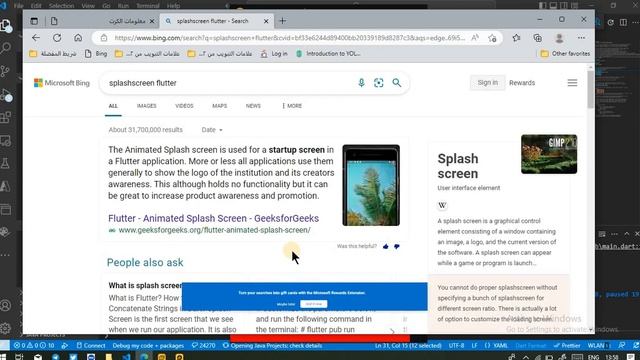The height and width of the screenshot is (360, 640).
Task: Open Introduction to YOL bookmark
Action: (328, 53)
